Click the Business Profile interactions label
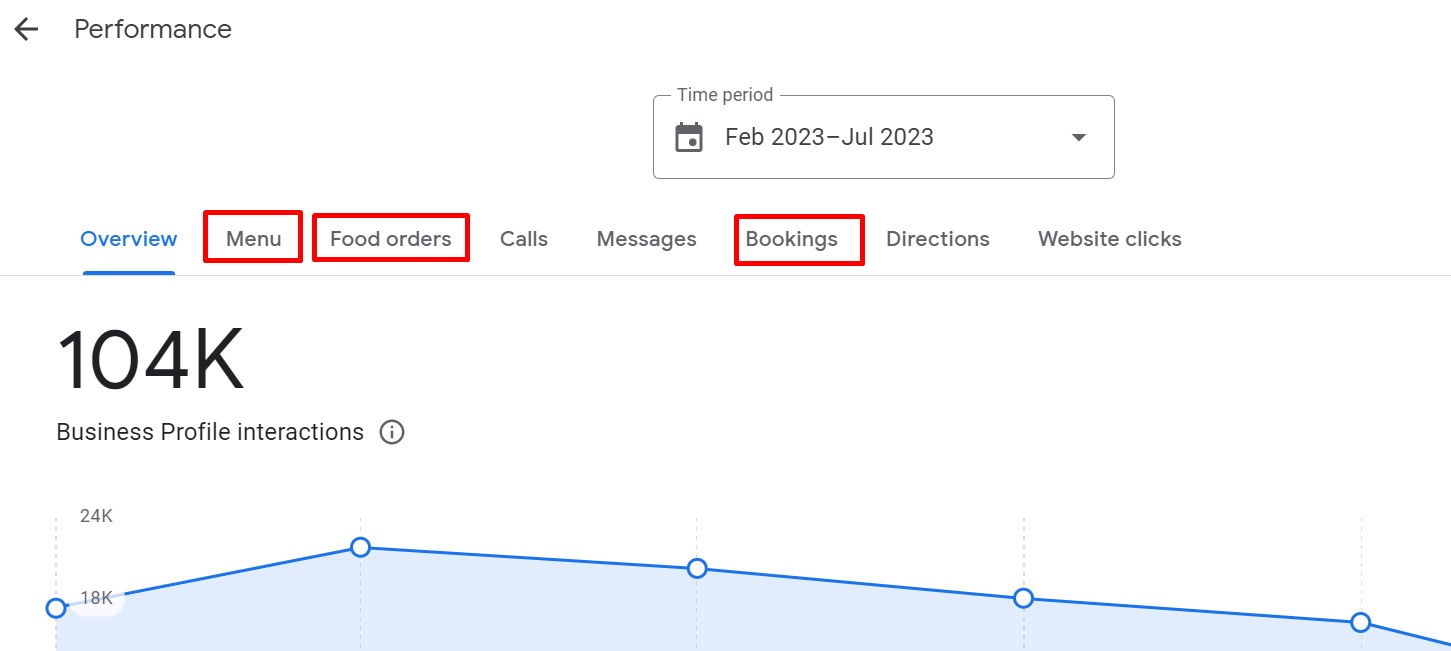This screenshot has height=651, width=1451. coord(210,432)
